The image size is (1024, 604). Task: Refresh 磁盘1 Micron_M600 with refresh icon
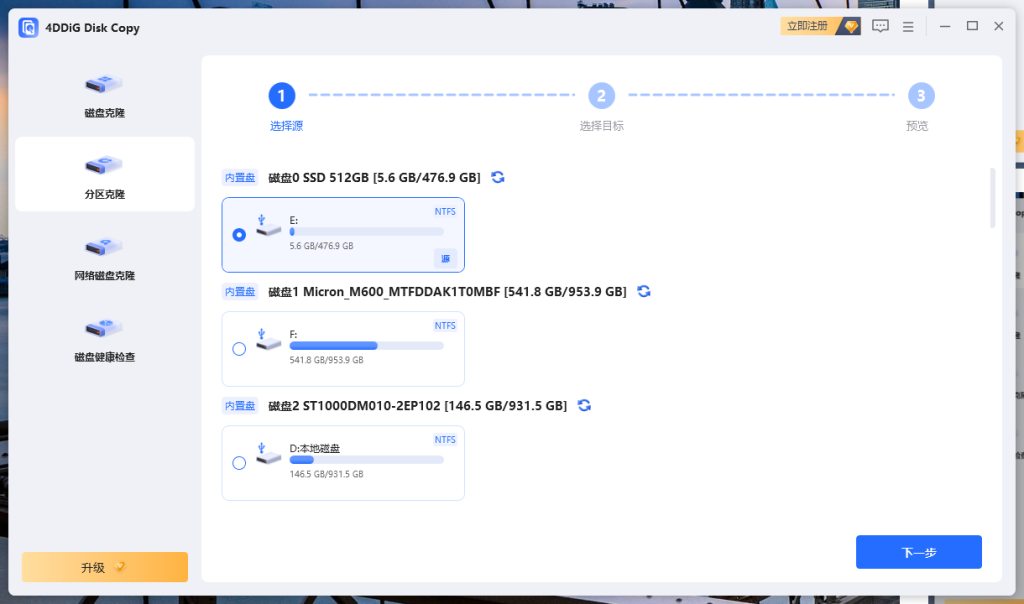click(x=644, y=291)
